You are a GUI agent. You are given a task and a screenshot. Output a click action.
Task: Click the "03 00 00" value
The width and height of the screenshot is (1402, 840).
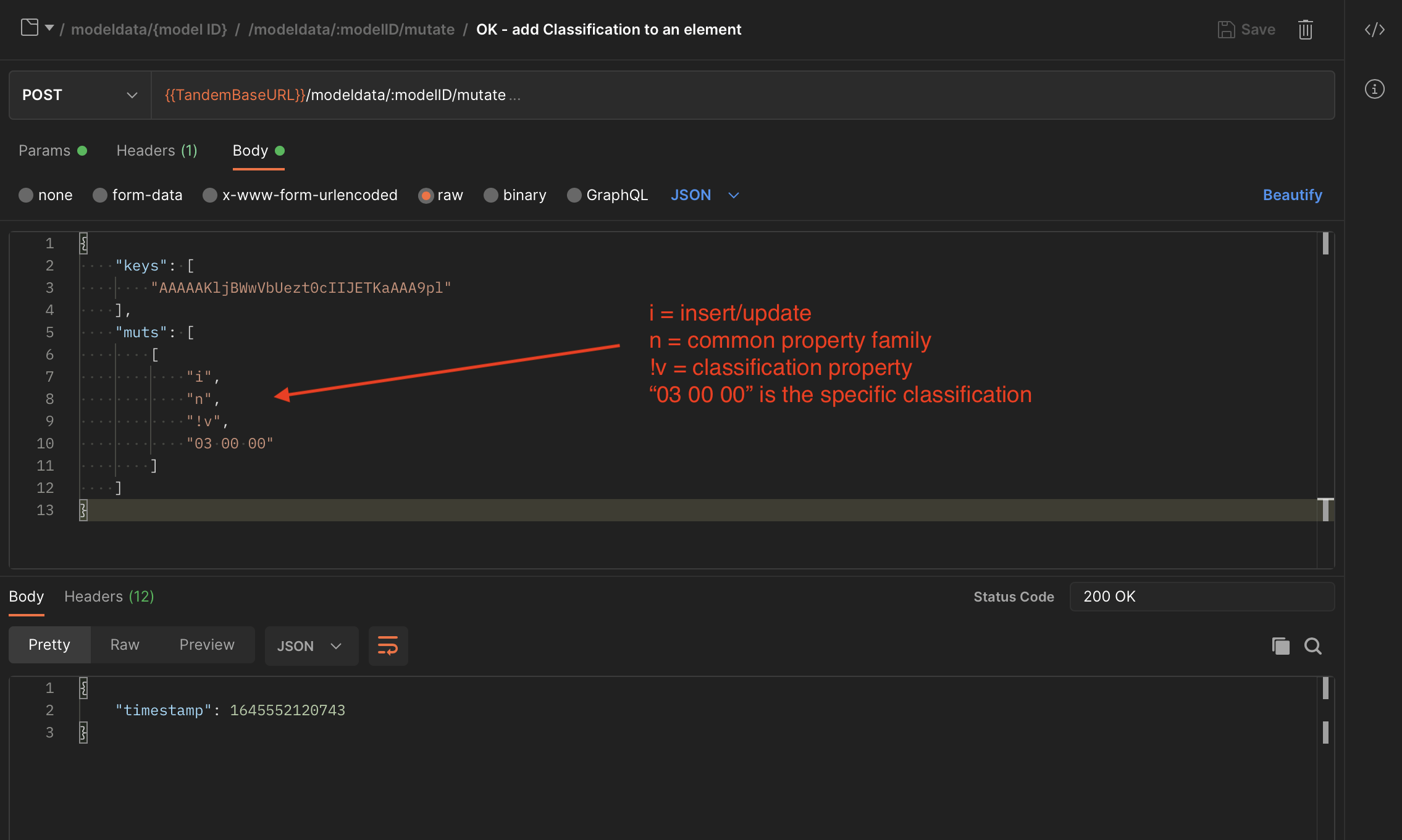click(230, 443)
